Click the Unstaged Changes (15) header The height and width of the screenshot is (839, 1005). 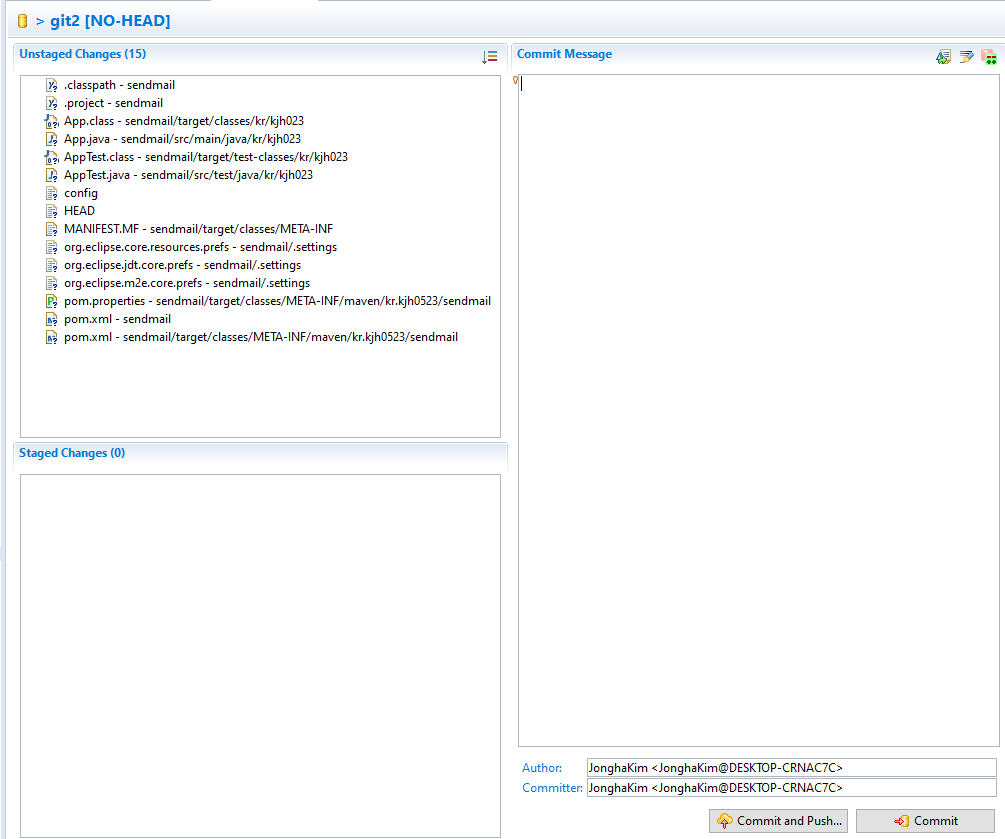pyautogui.click(x=83, y=54)
